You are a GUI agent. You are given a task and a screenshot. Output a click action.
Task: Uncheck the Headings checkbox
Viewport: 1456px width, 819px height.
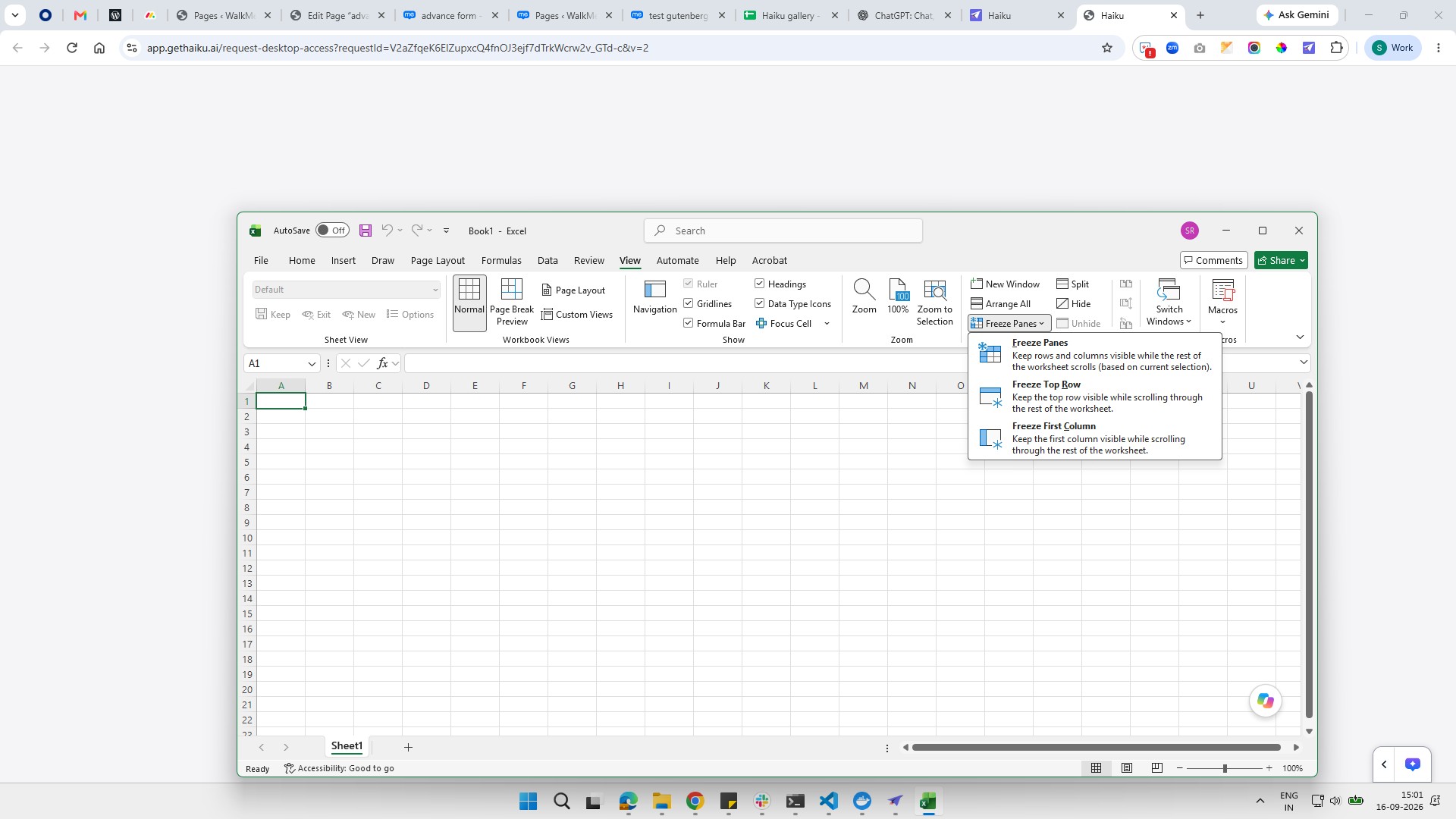(759, 284)
